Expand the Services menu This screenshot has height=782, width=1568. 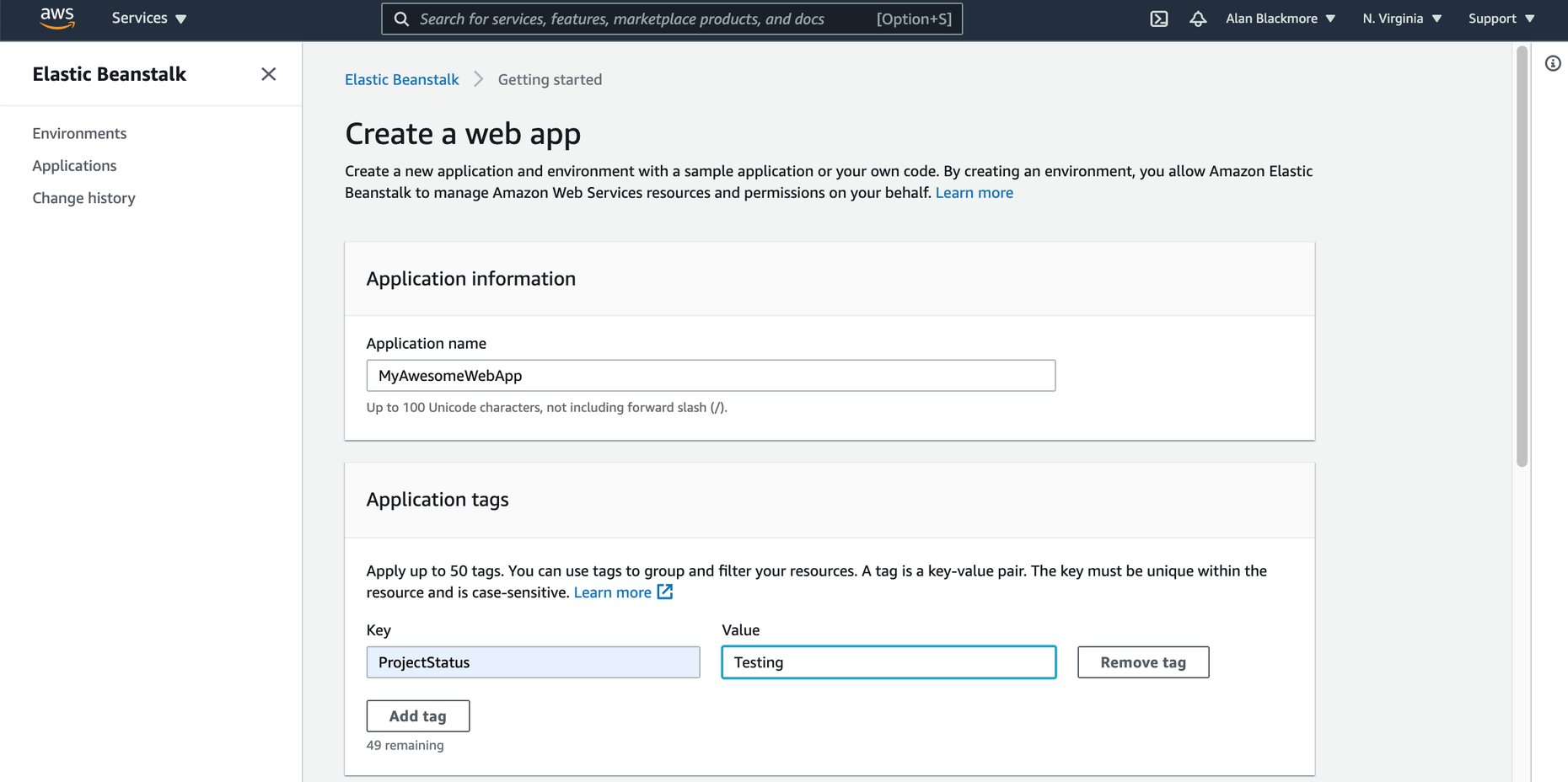[148, 18]
